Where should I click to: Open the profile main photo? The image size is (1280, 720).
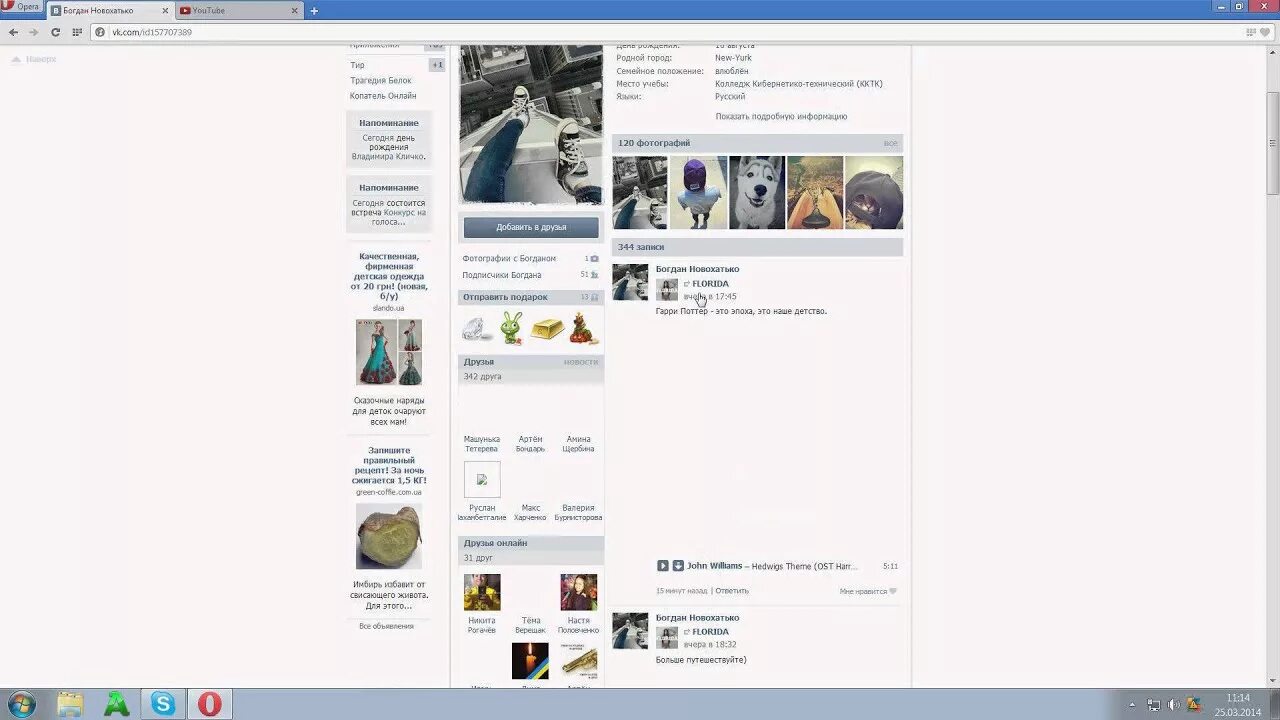pos(531,125)
